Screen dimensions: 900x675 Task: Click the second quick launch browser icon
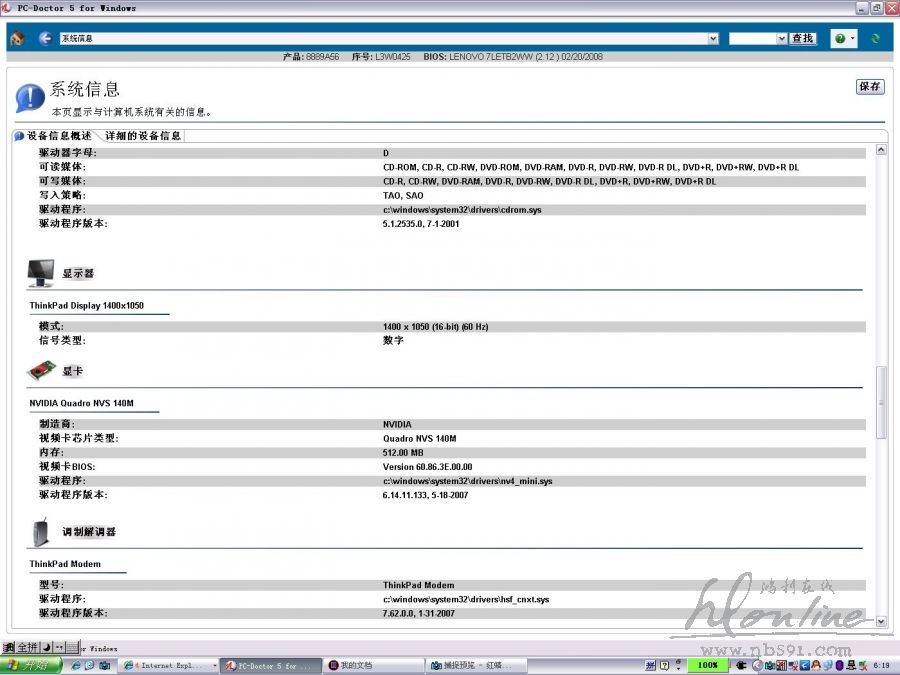[x=90, y=665]
